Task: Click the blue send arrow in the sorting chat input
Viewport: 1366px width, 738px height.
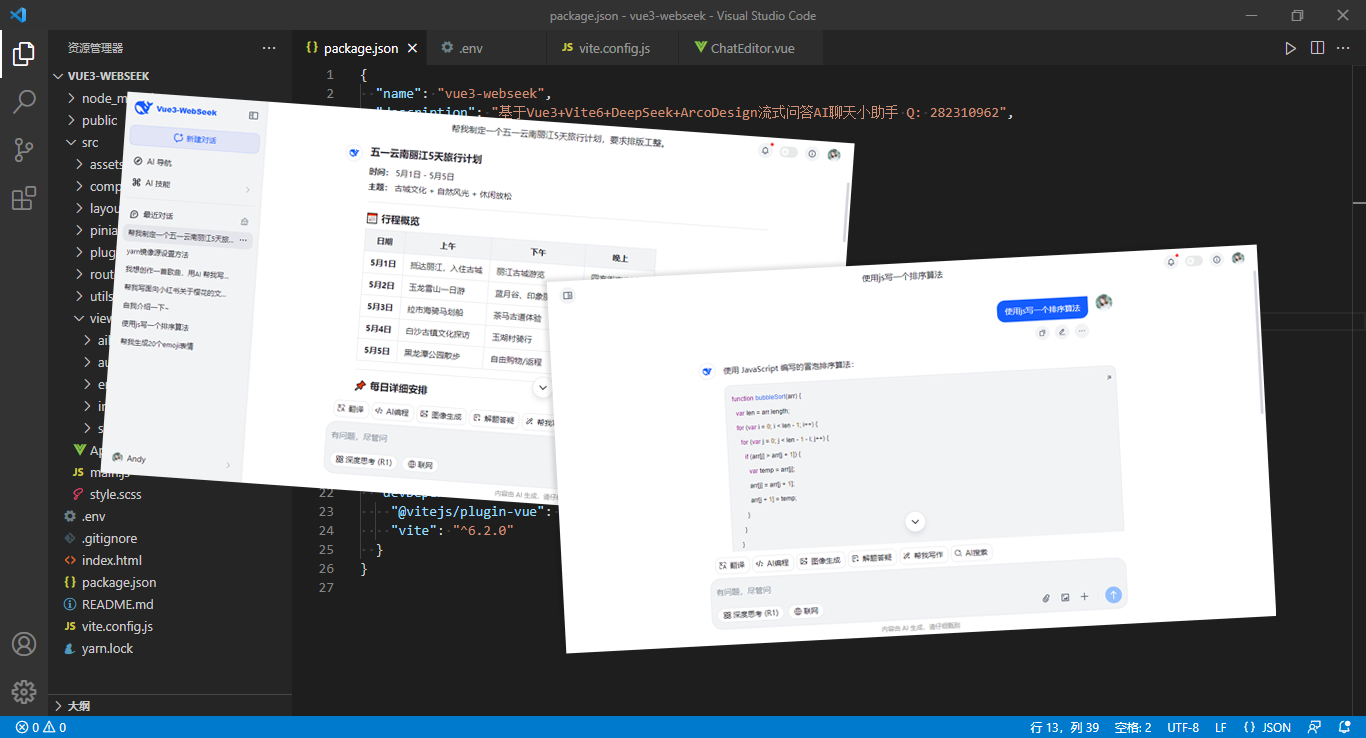Action: pyautogui.click(x=1113, y=595)
